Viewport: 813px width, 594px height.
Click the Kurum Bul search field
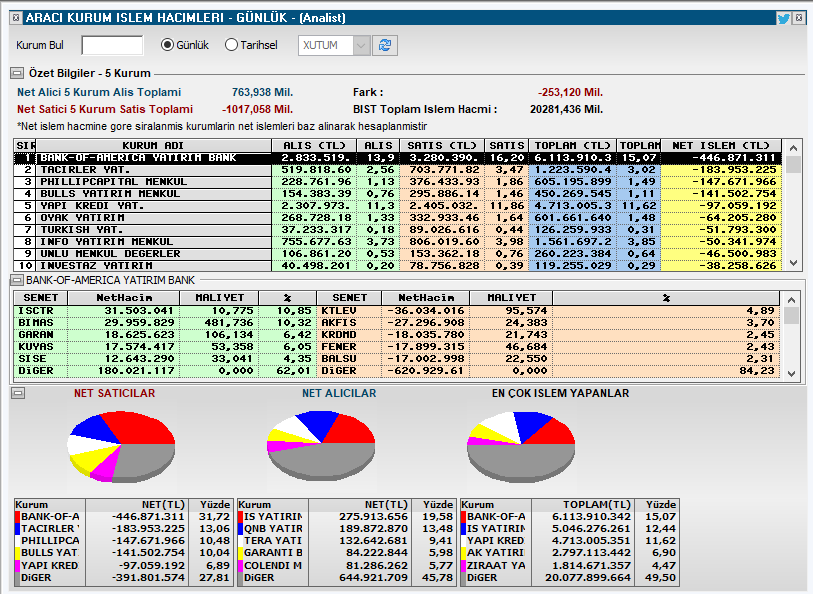click(112, 45)
